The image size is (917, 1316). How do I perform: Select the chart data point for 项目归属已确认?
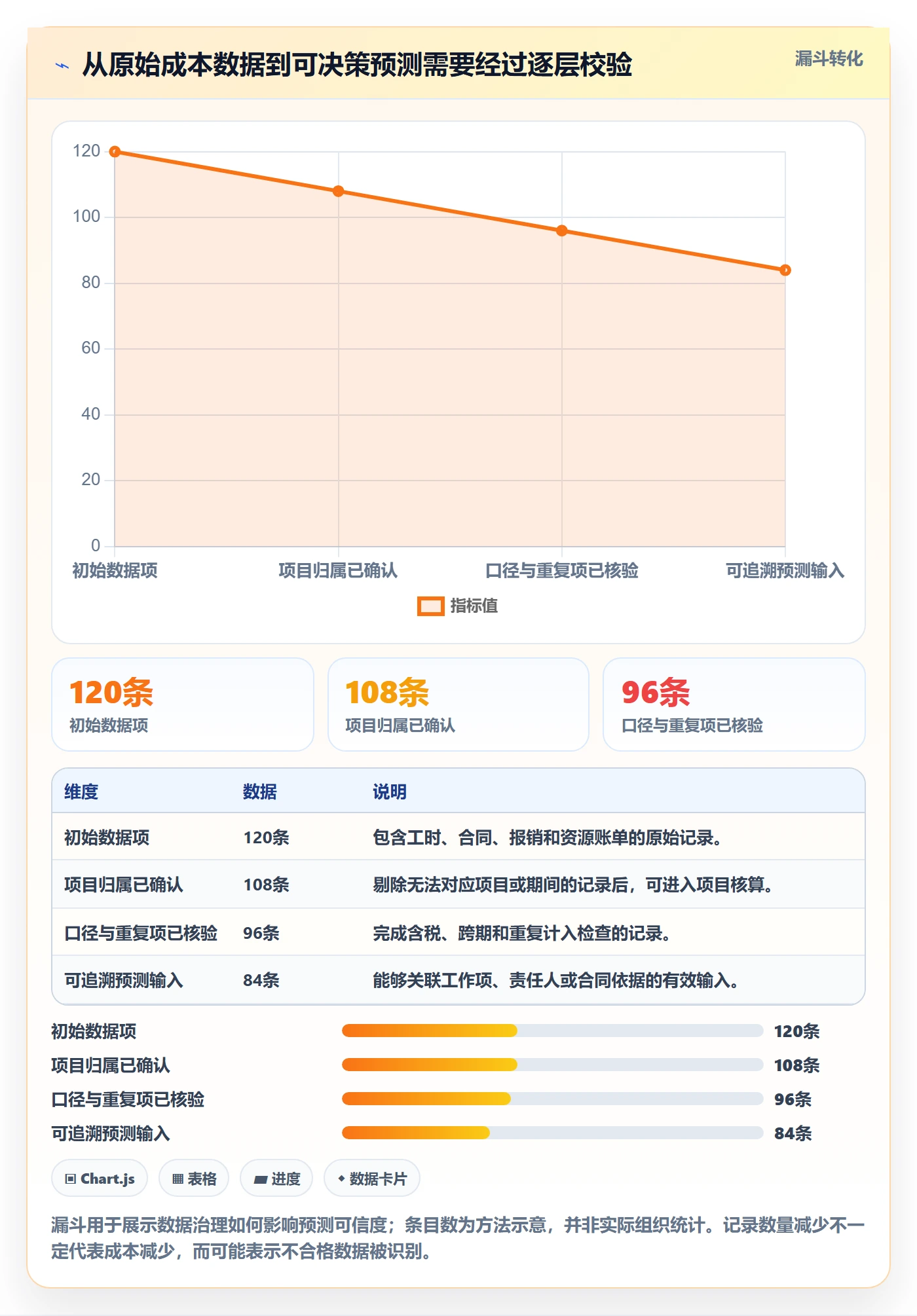pos(338,191)
